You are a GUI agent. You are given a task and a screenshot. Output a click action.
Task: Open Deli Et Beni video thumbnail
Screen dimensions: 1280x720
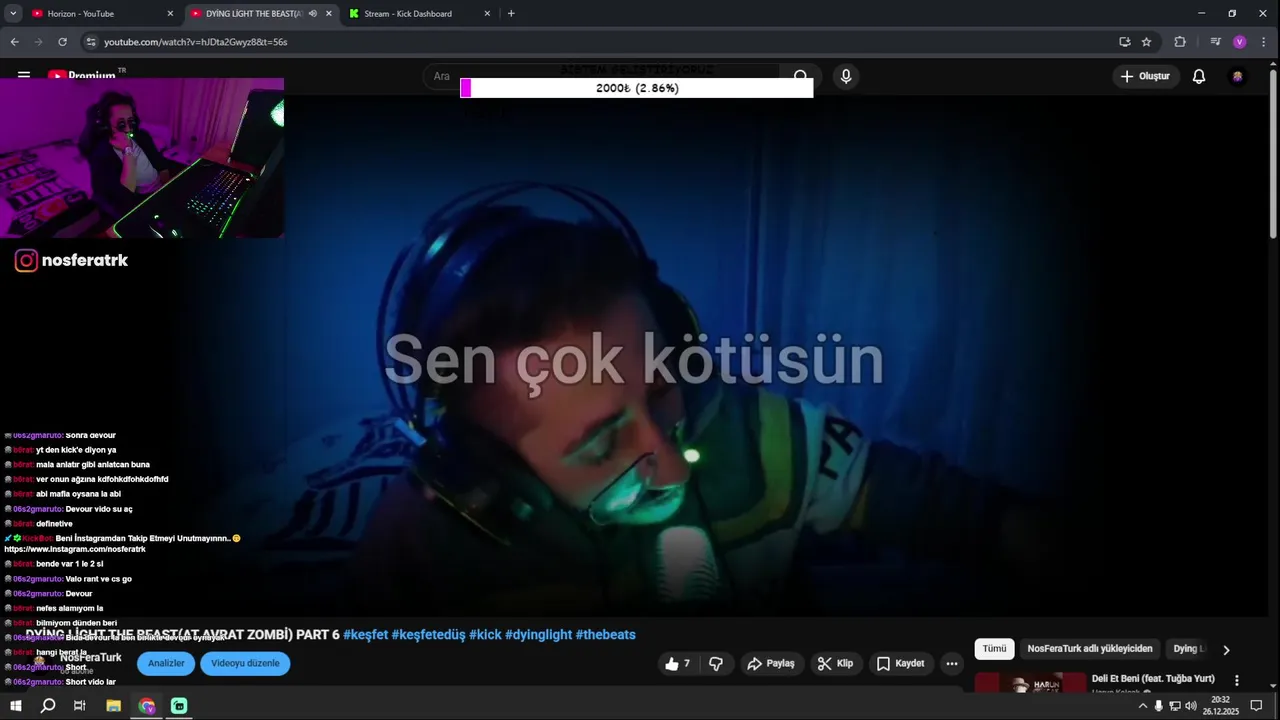pyautogui.click(x=1030, y=682)
